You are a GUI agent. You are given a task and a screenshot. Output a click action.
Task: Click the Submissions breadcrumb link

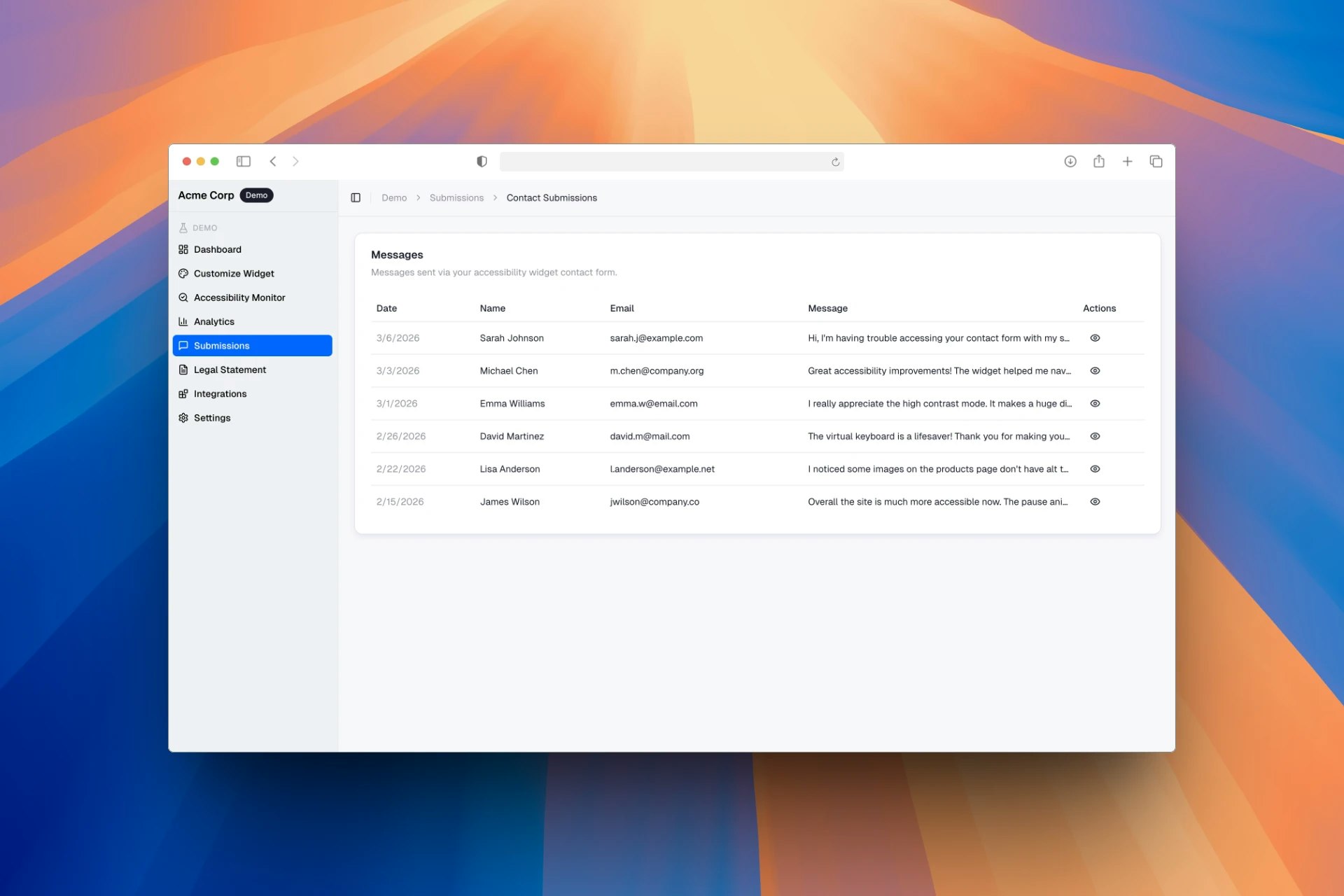coord(456,198)
